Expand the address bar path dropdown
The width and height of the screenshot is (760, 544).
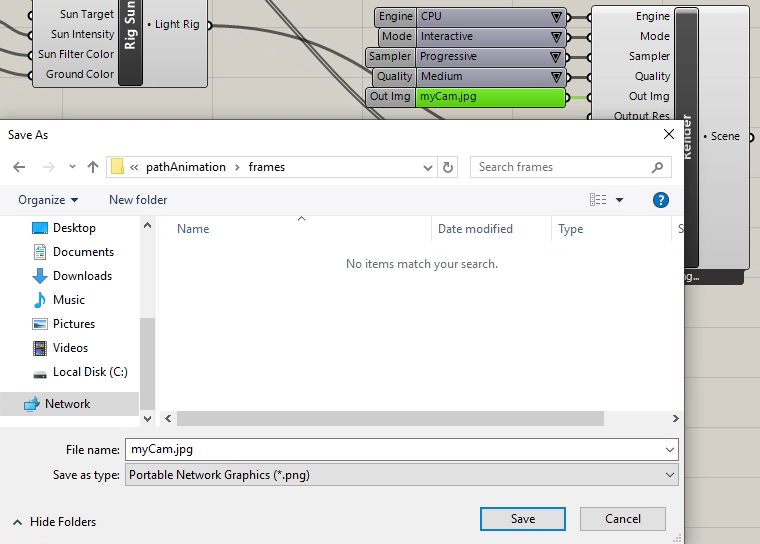[x=428, y=168]
